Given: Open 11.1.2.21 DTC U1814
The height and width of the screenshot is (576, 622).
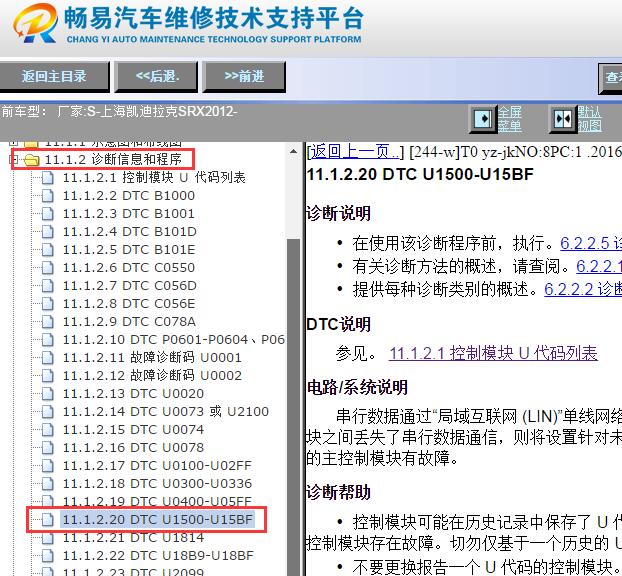Looking at the screenshot, I should click(x=133, y=538).
